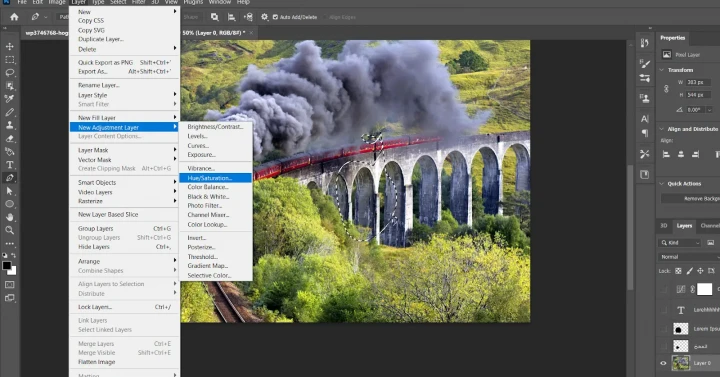
Task: Open the Edit Toolbar three-dots button
Action: [x=10, y=243]
